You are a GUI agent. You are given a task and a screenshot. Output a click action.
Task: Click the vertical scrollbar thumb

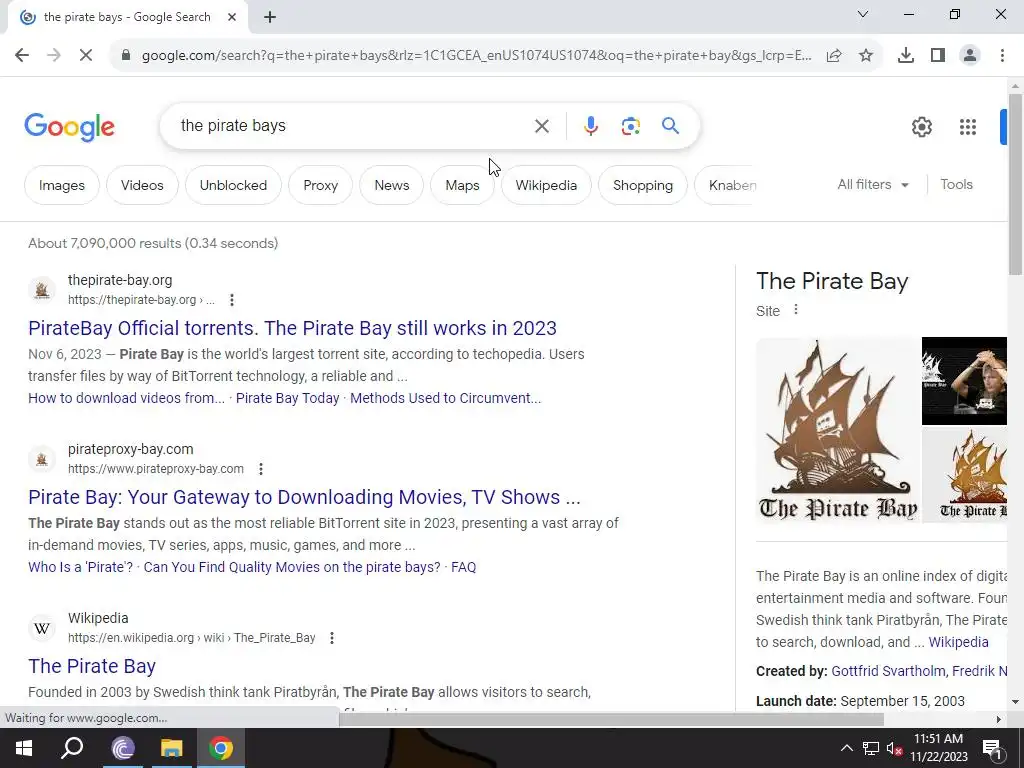[1015, 184]
